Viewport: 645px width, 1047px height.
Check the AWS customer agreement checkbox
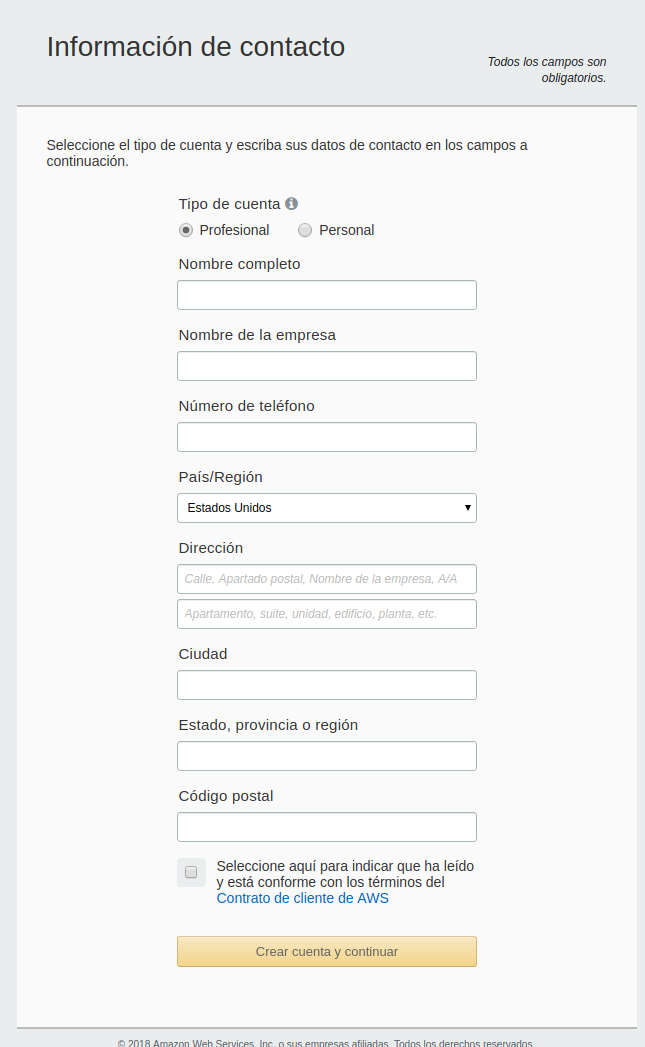[x=191, y=872]
